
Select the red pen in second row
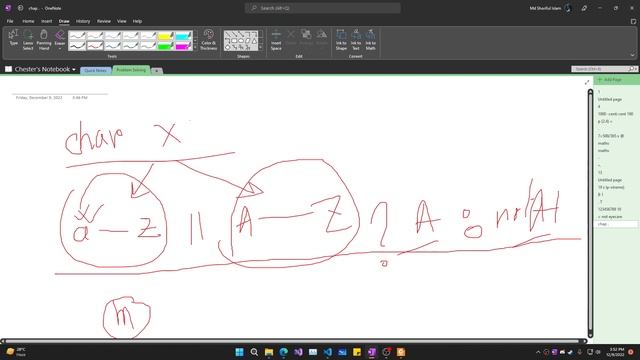click(95, 46)
